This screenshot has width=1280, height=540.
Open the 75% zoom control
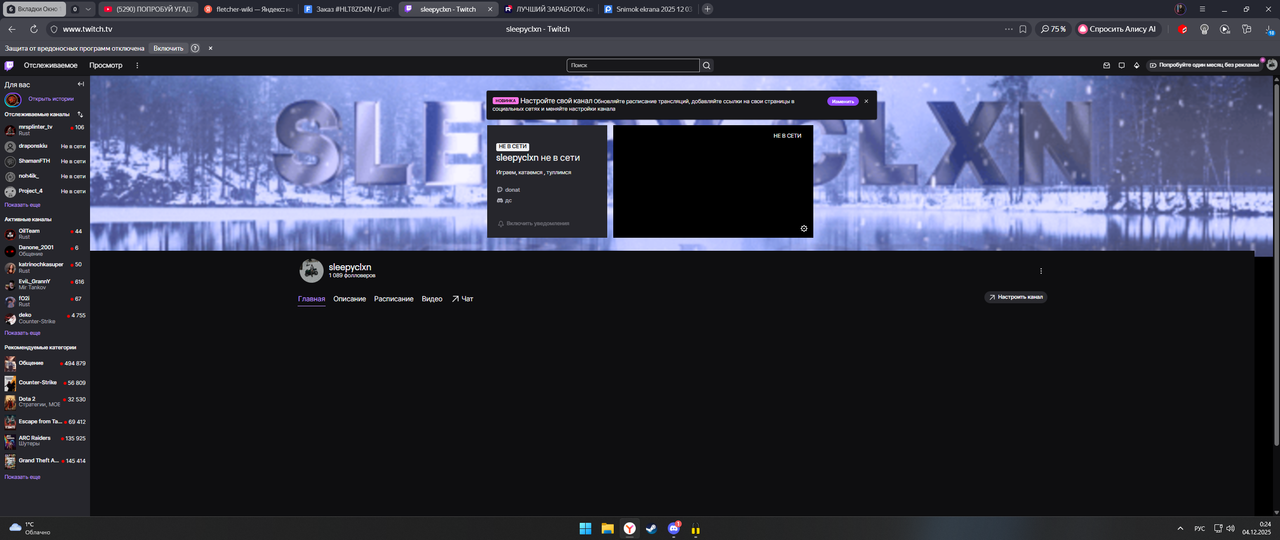pos(1053,29)
